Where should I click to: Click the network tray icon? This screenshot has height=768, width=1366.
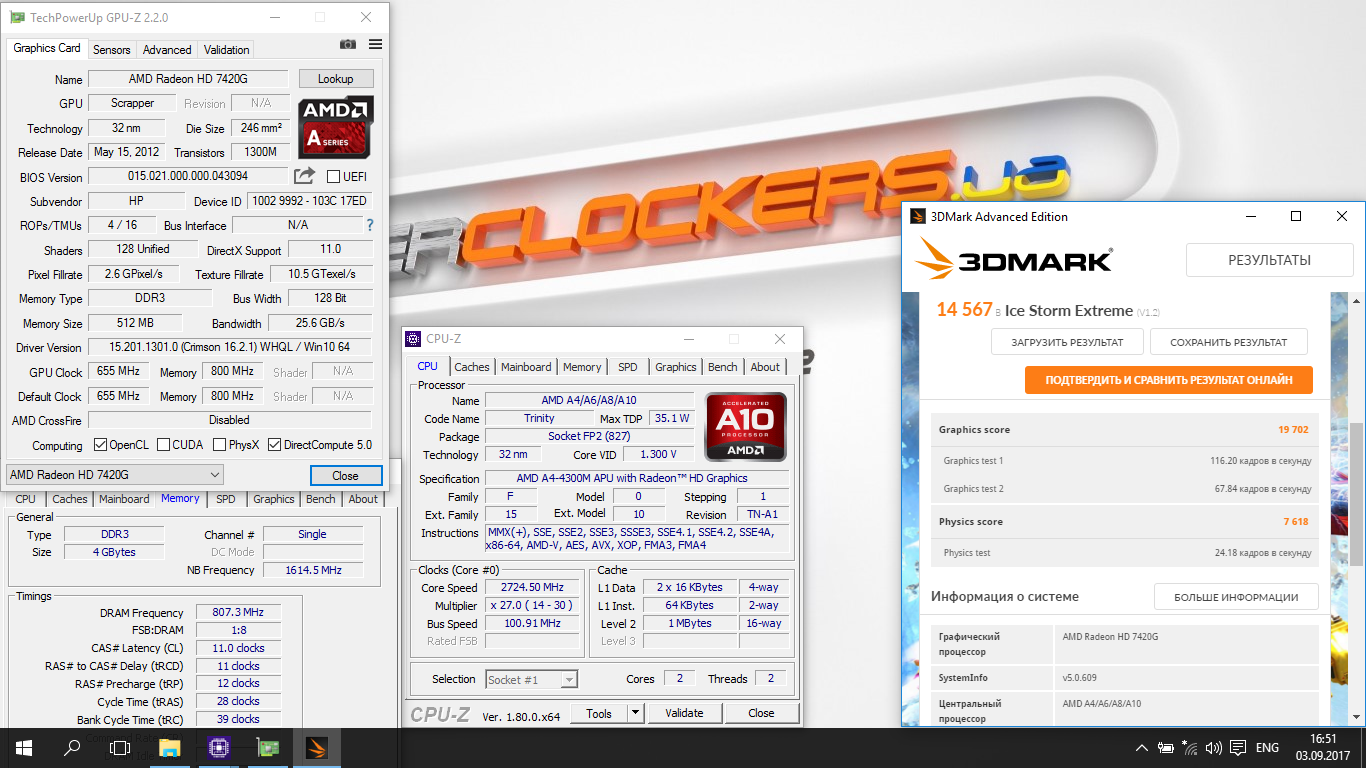1190,747
